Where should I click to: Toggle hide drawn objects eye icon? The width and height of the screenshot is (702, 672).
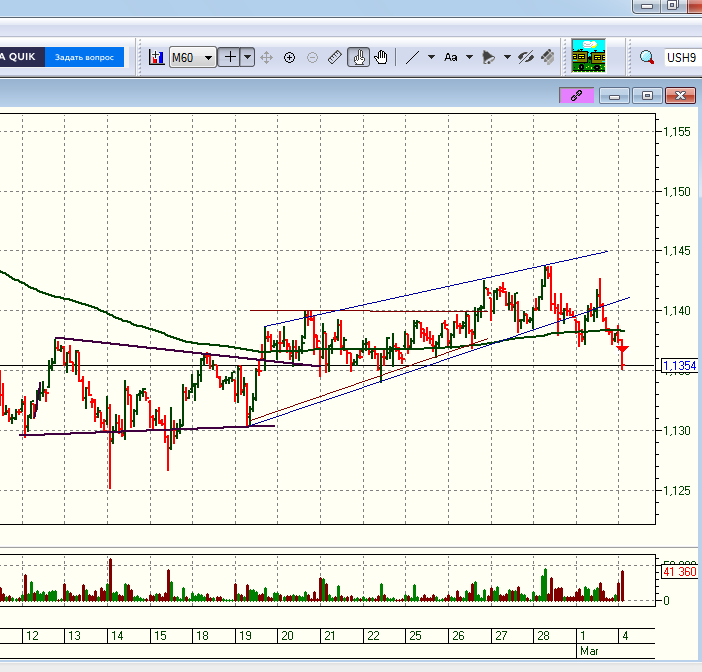(527, 57)
